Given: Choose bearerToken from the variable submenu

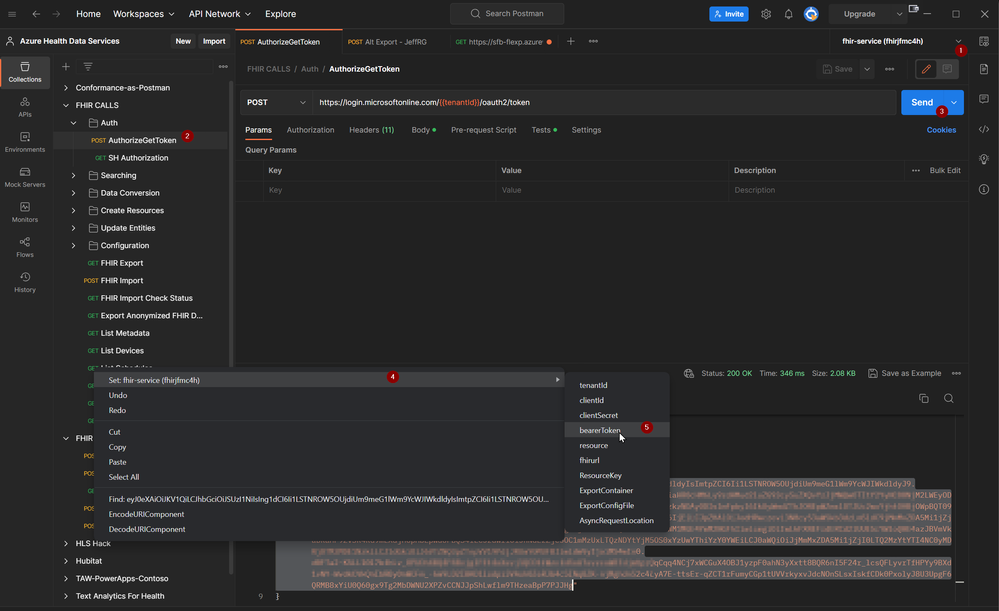Looking at the screenshot, I should [617, 430].
